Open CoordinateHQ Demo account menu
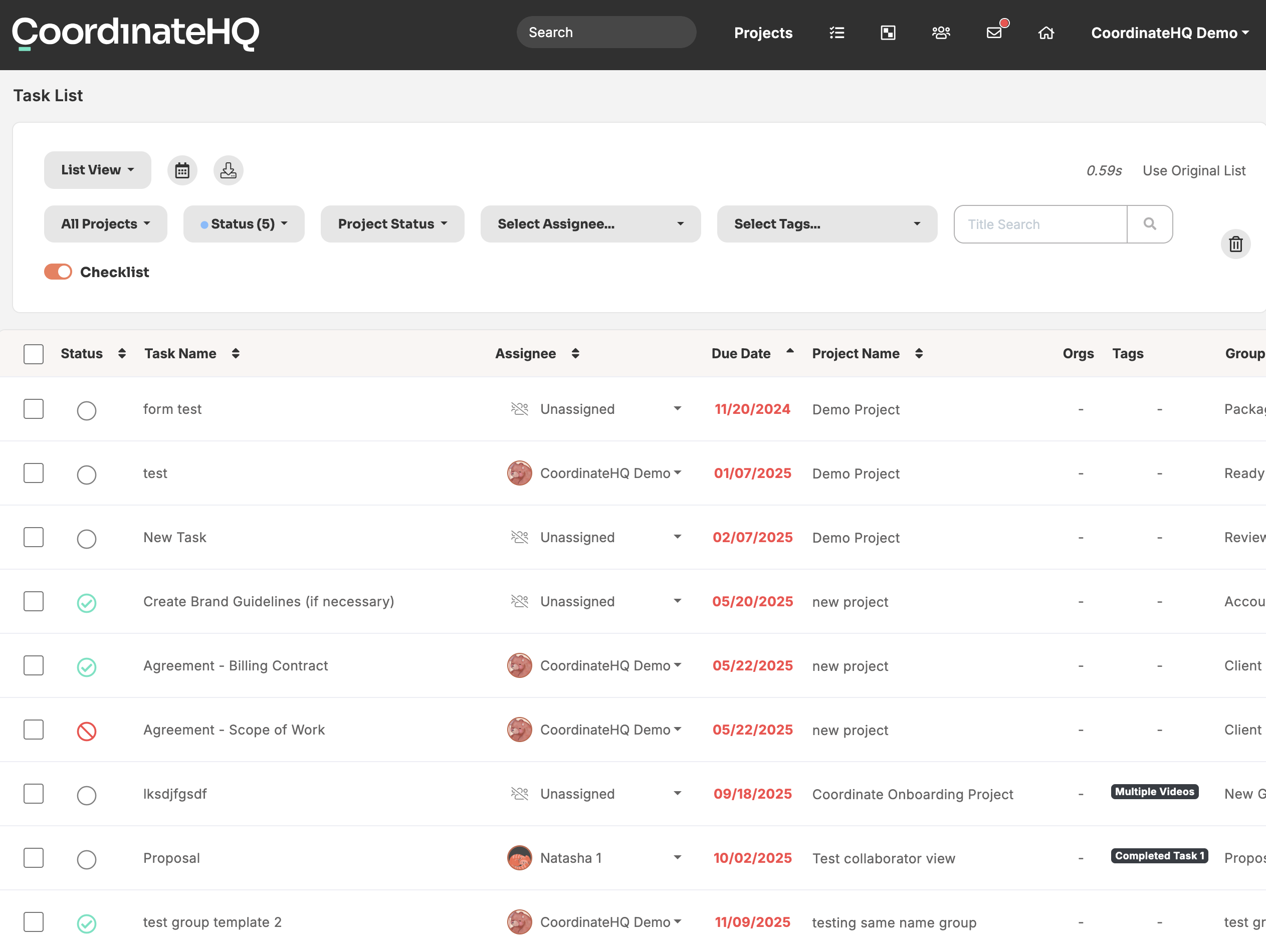Viewport: 1266px width, 952px height. tap(1170, 33)
